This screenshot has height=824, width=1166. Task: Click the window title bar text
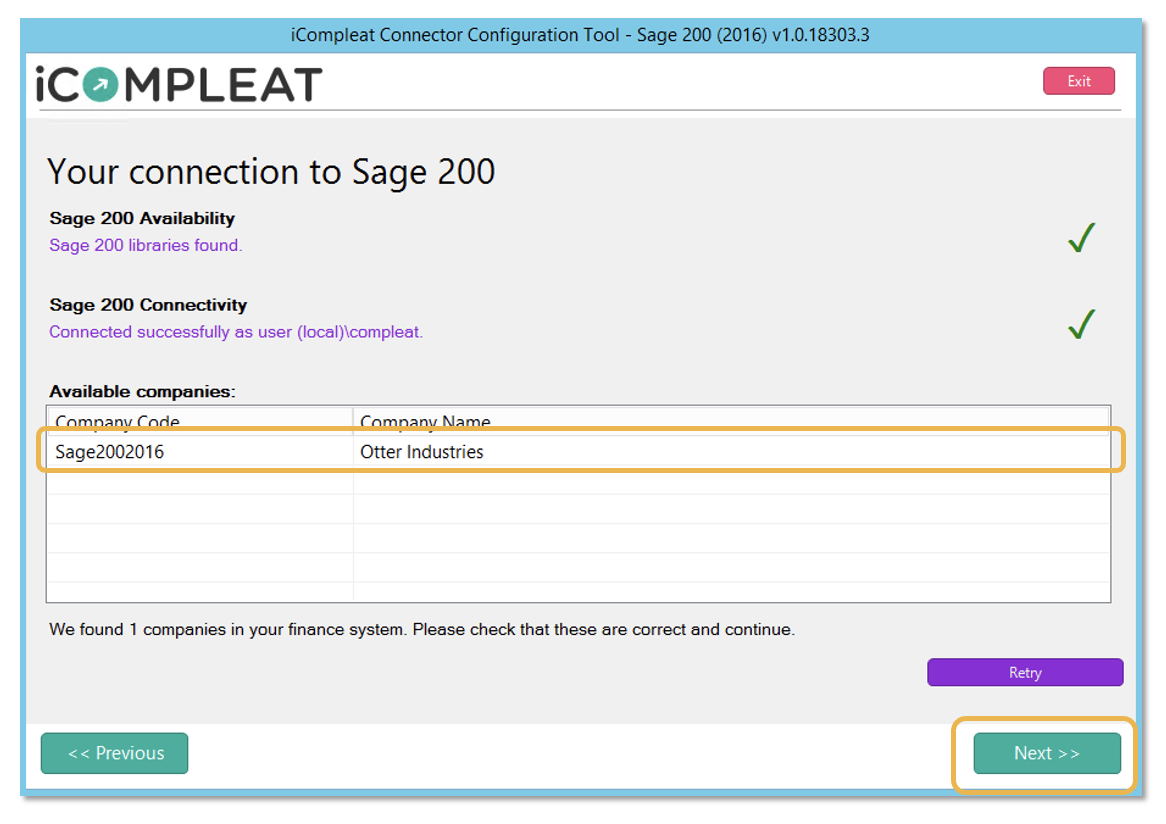coord(580,35)
